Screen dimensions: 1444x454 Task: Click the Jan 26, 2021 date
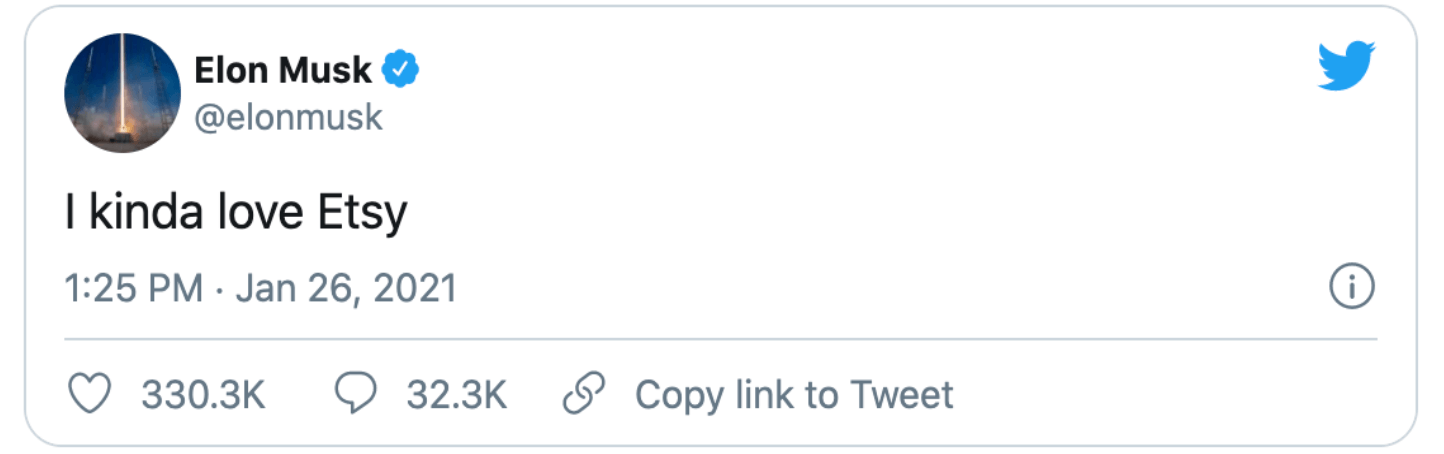click(x=346, y=289)
